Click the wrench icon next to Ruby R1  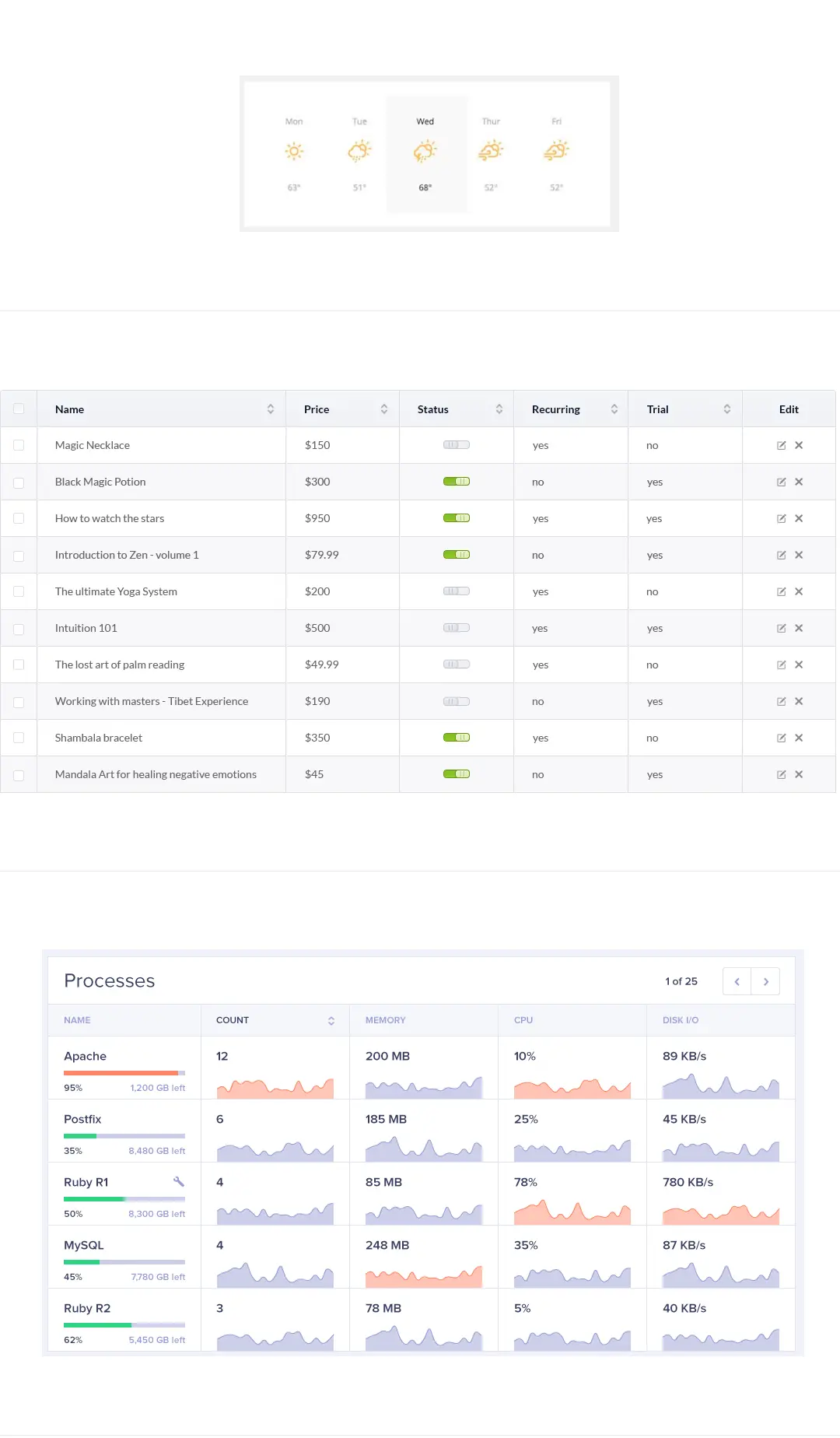[179, 1182]
